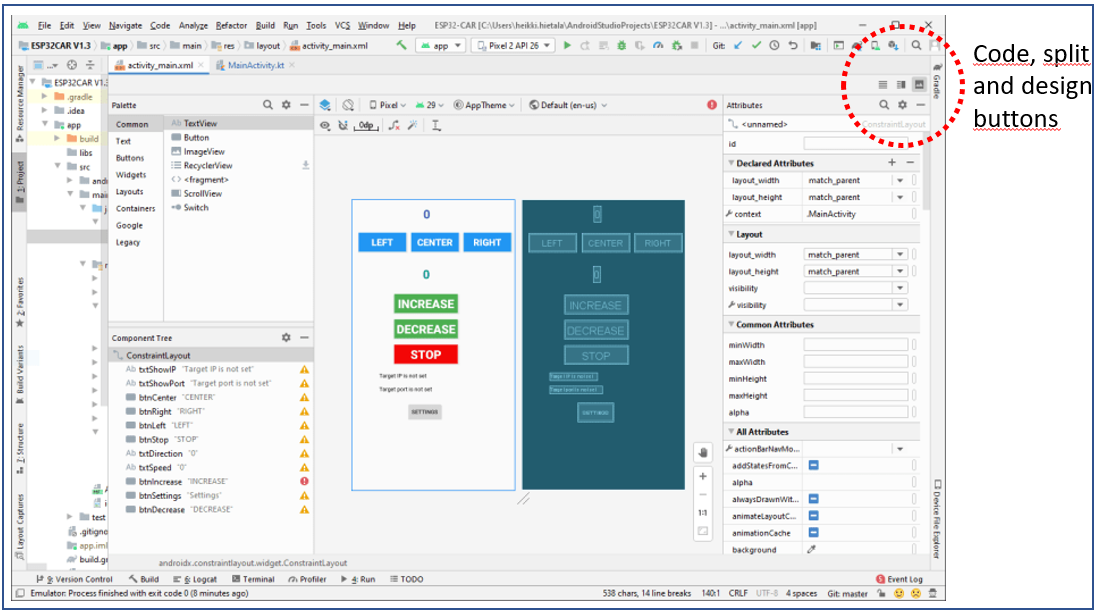Revert changes with the Git undo arrow
The width and height of the screenshot is (1097, 613).
tap(793, 45)
